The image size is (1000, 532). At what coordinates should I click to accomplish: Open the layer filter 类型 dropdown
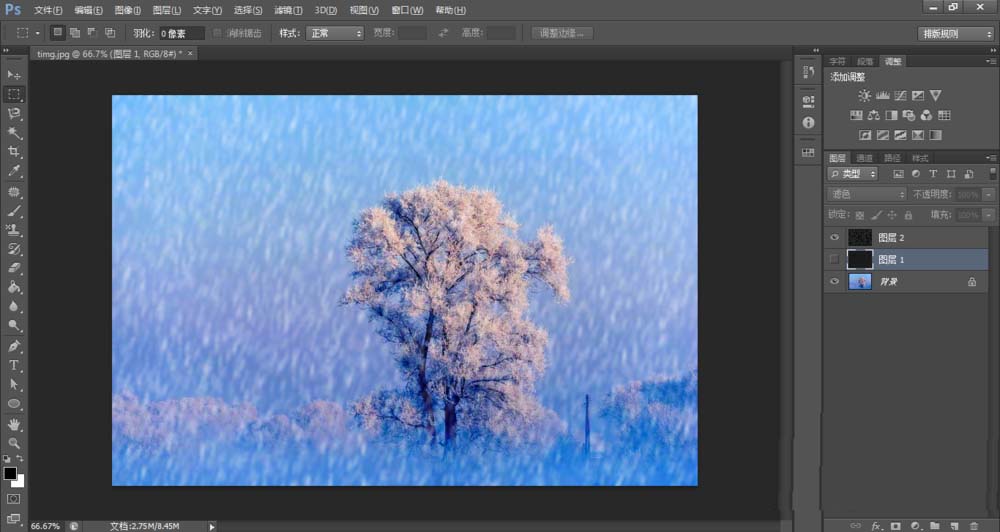(853, 174)
